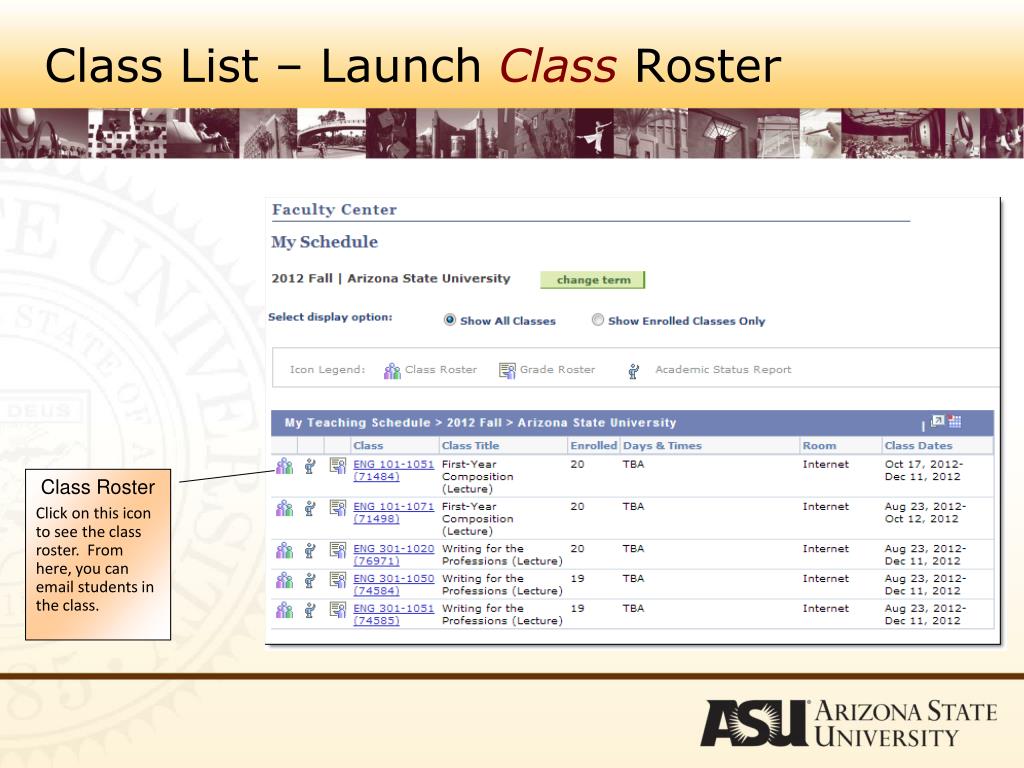
Task: Click 'Aug 23, 2012- Oct 12, 2012' dates cell
Action: click(x=925, y=512)
